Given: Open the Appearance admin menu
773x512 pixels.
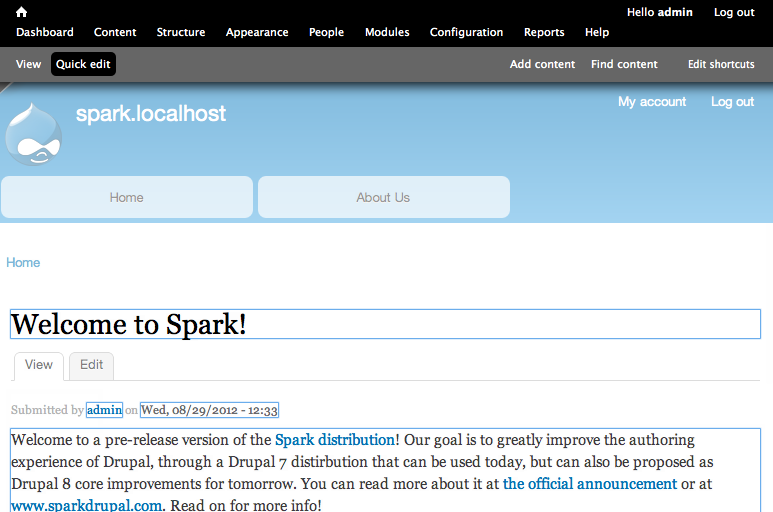Looking at the screenshot, I should [x=257, y=32].
